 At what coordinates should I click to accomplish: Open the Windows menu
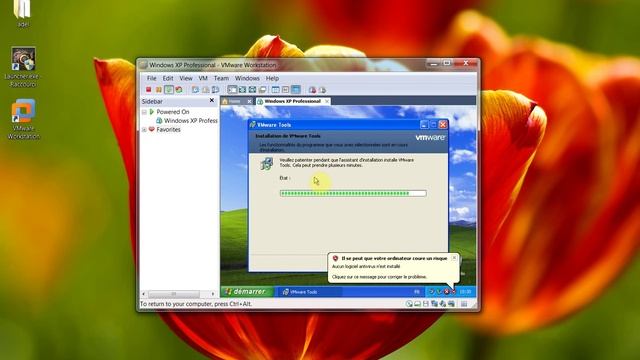247,78
